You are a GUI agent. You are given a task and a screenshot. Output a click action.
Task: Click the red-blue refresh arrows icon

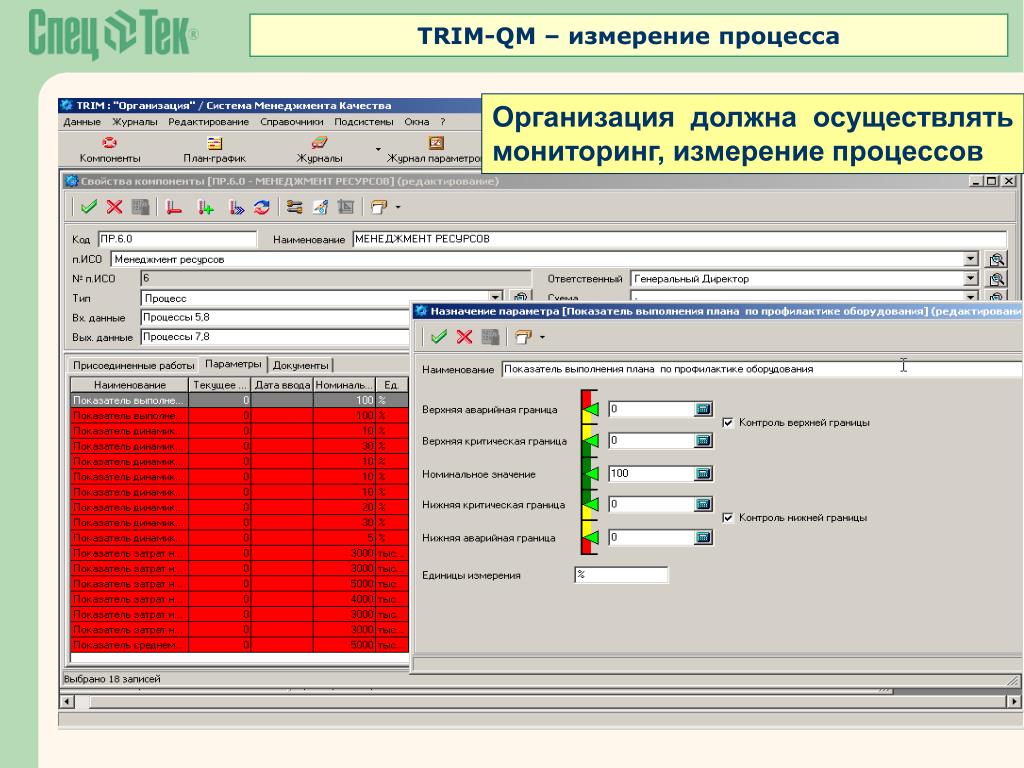pos(262,208)
